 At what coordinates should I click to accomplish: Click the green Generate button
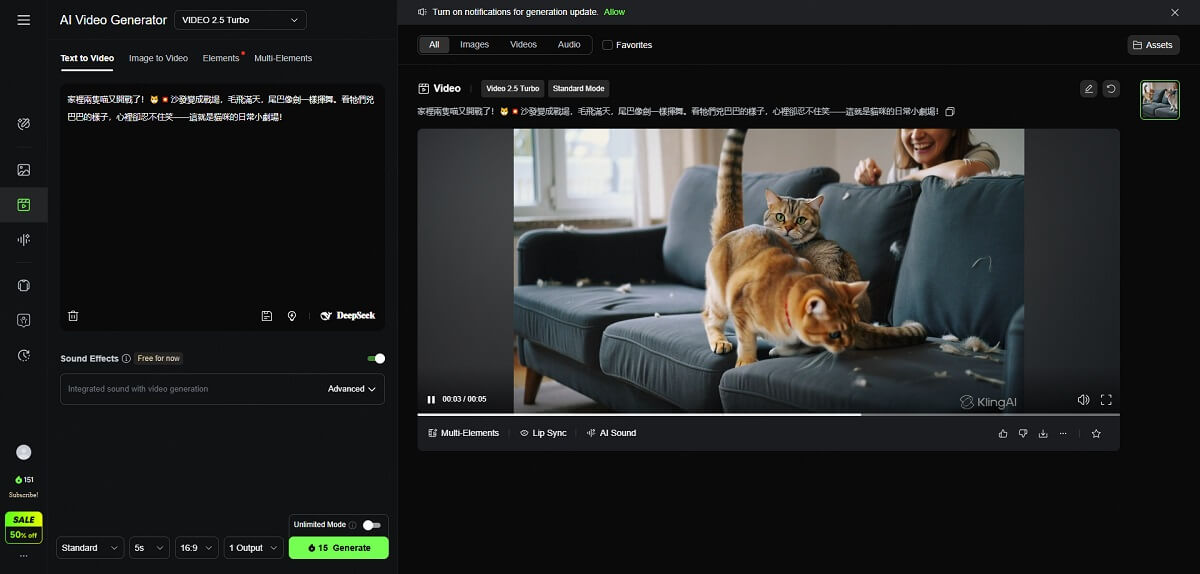coord(338,548)
